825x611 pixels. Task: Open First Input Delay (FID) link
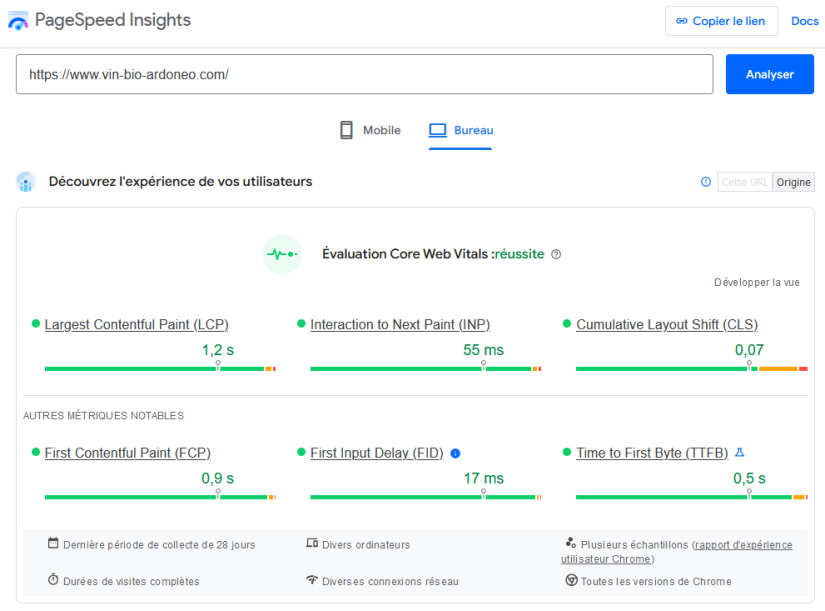377,453
